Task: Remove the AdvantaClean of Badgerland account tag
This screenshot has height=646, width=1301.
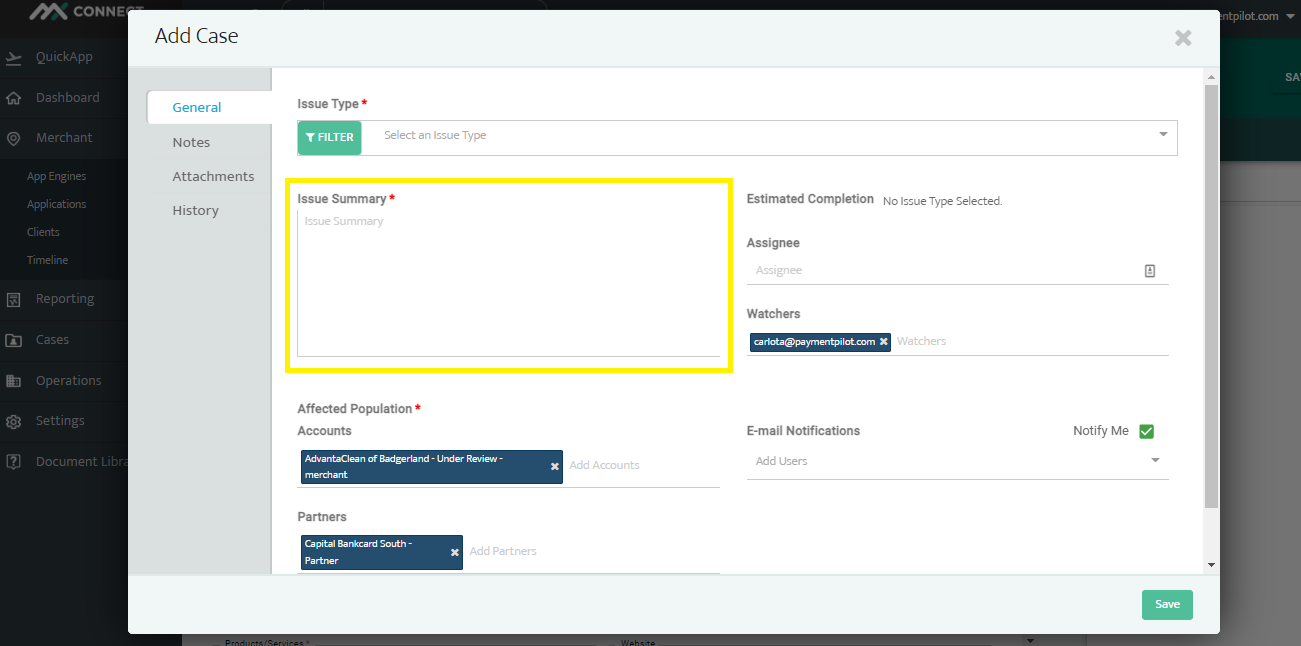Action: (555, 467)
